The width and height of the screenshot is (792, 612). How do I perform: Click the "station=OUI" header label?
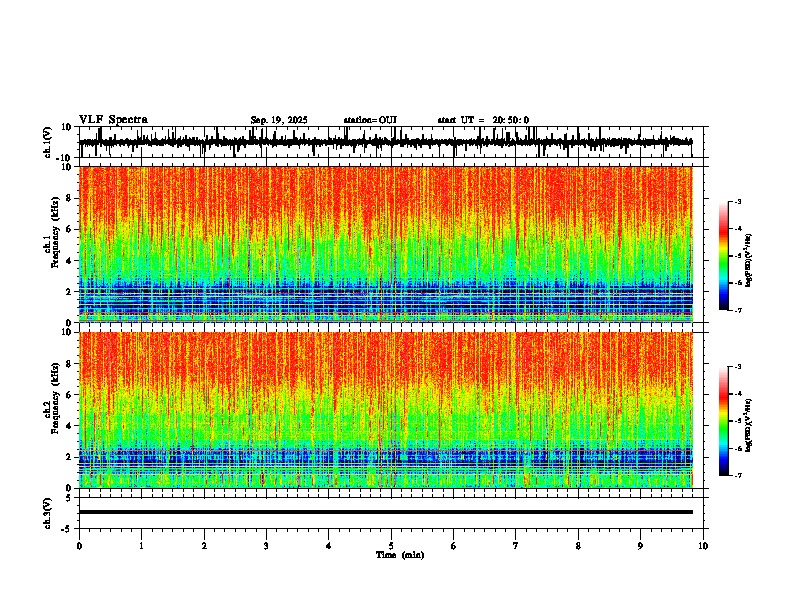pos(370,120)
